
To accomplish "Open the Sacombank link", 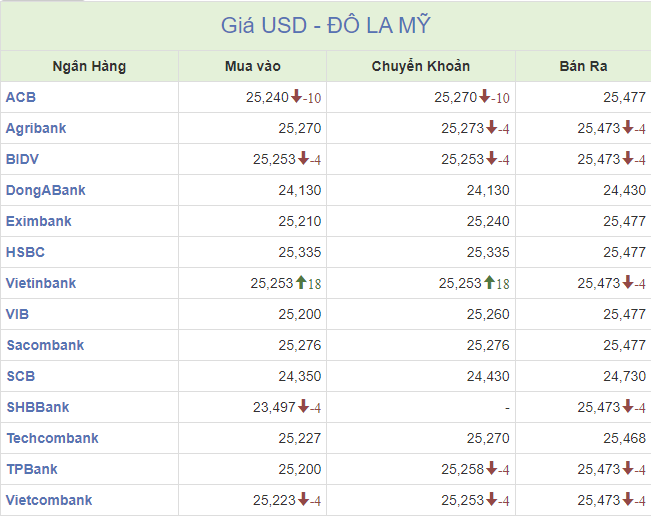I will click(x=45, y=345).
